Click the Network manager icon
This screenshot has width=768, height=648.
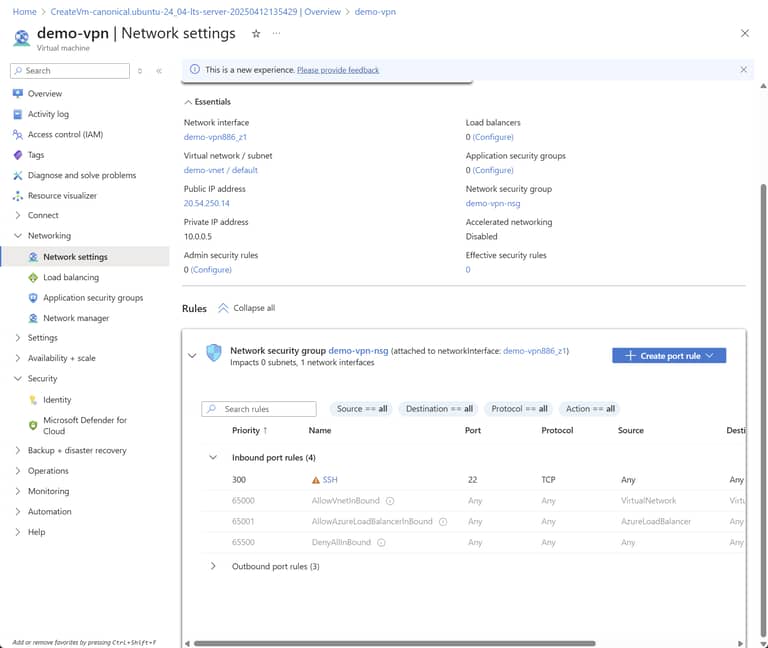pyautogui.click(x=33, y=318)
